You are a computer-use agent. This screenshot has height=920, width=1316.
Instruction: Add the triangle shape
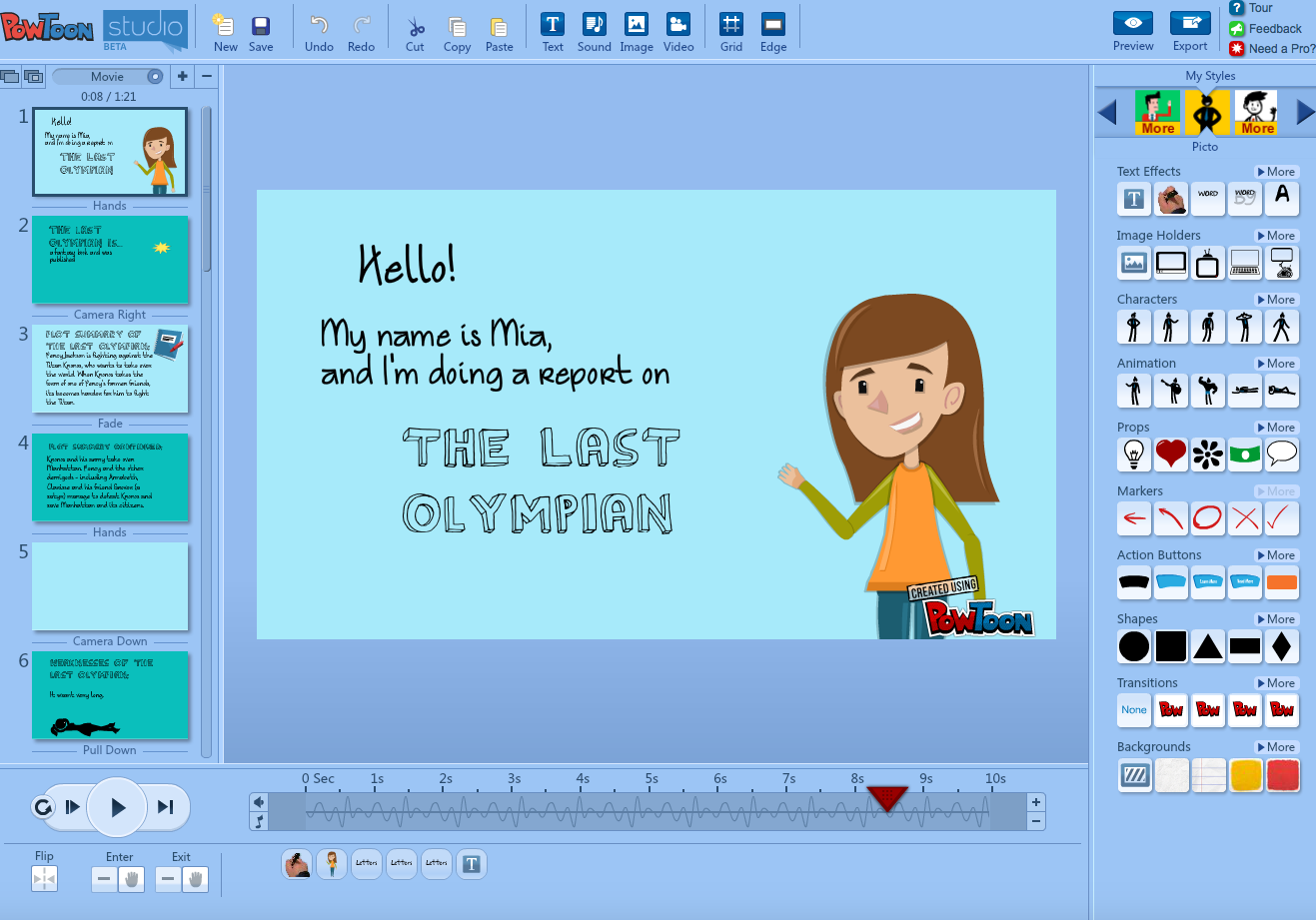(1208, 647)
